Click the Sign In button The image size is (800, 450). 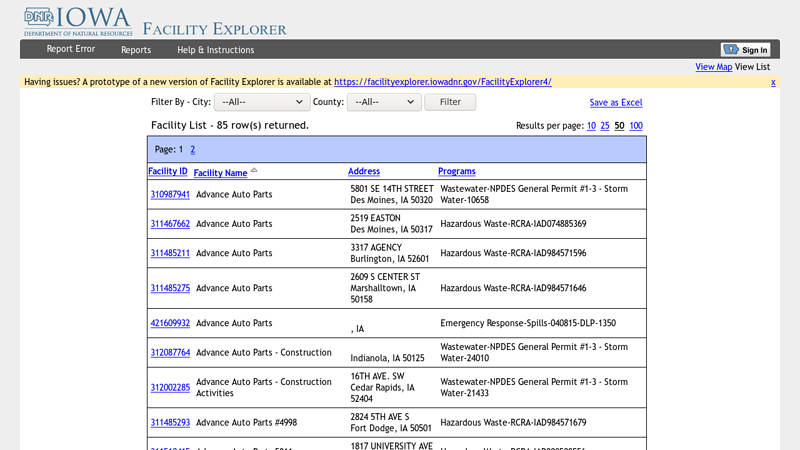pyautogui.click(x=745, y=50)
